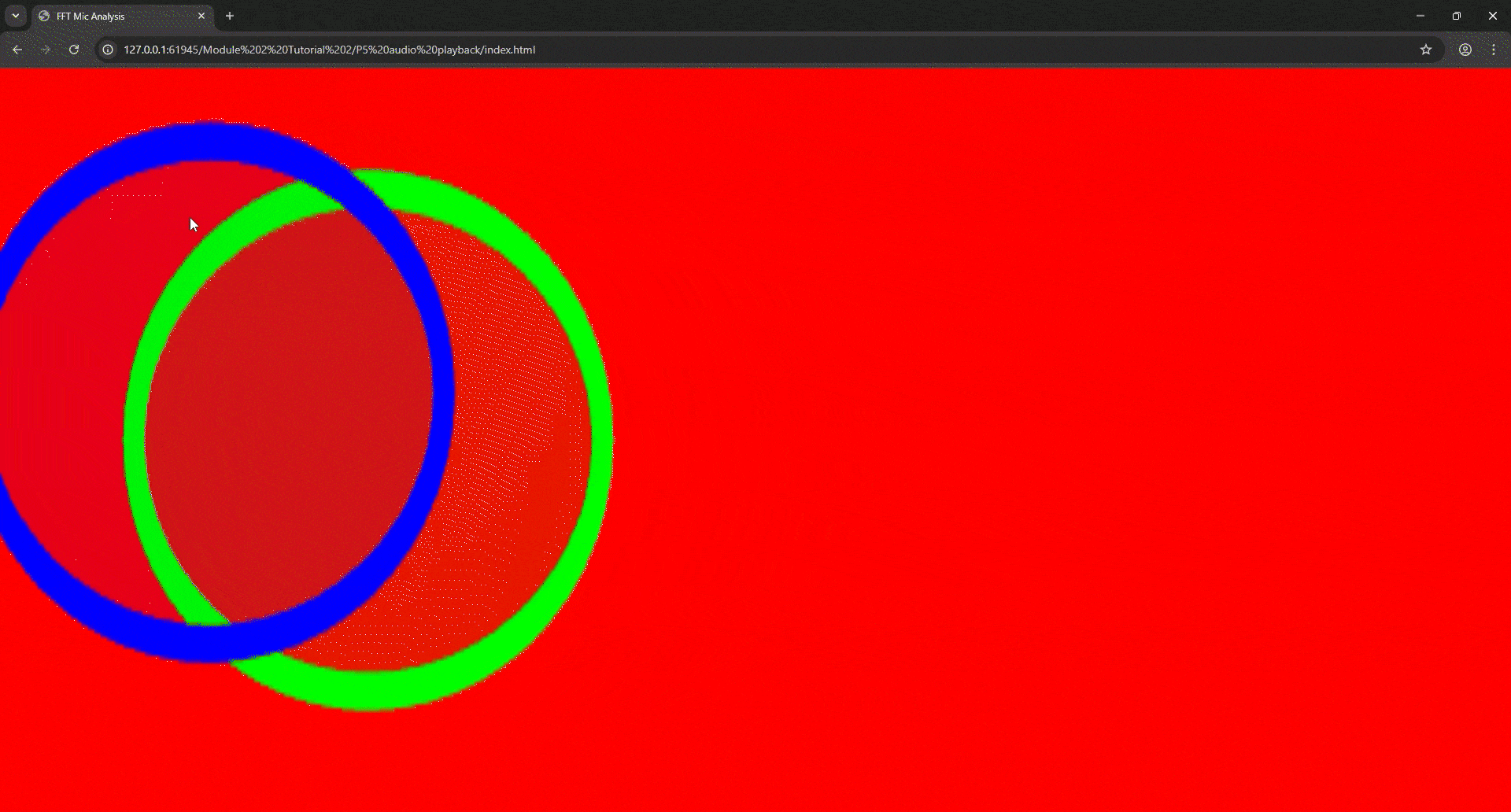The image size is (1511, 812).
Task: Click the forward navigation arrow
Action: click(x=45, y=49)
